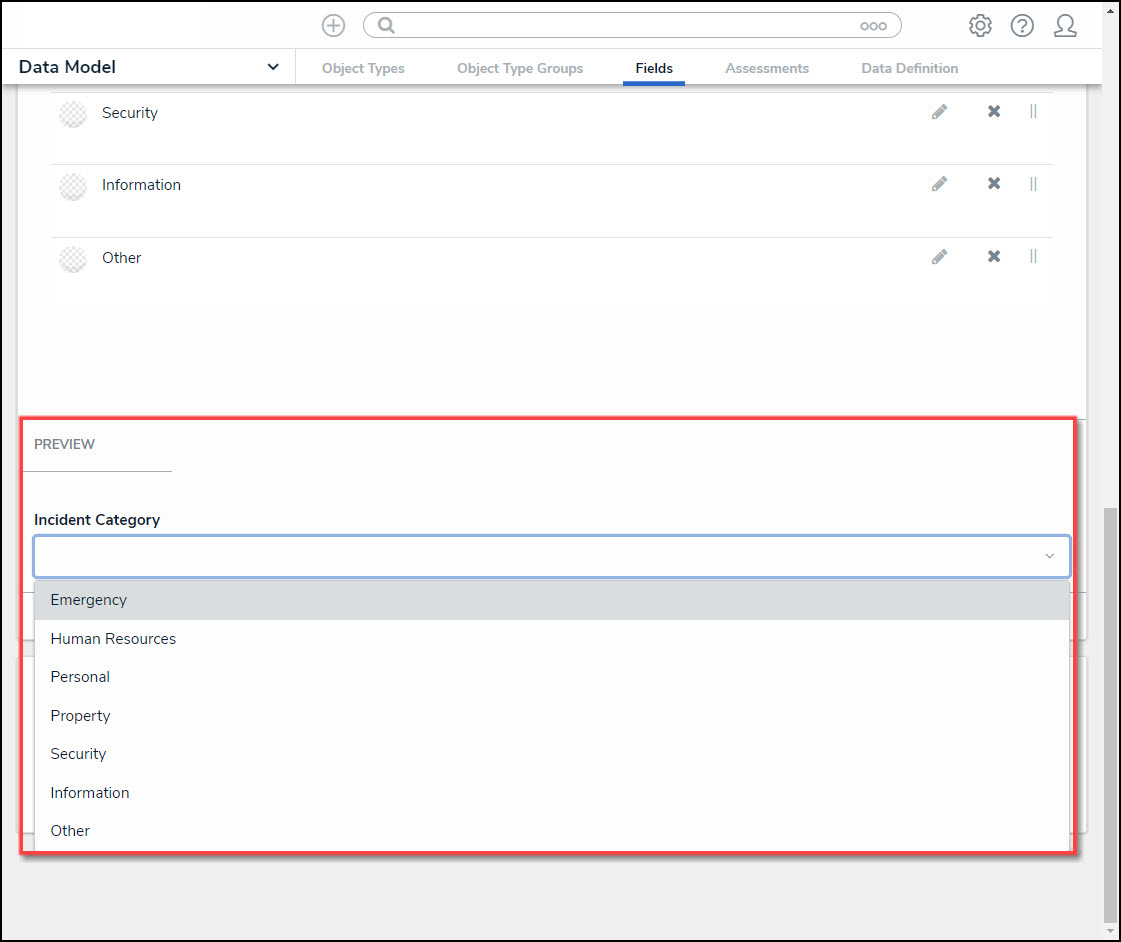
Task: Click the drag handle for Other option
Action: click(1033, 257)
